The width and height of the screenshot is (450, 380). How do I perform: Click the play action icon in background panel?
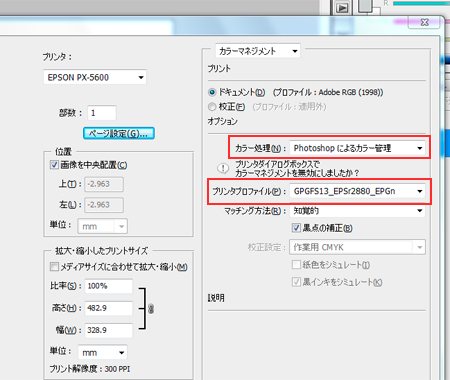(342, 7)
